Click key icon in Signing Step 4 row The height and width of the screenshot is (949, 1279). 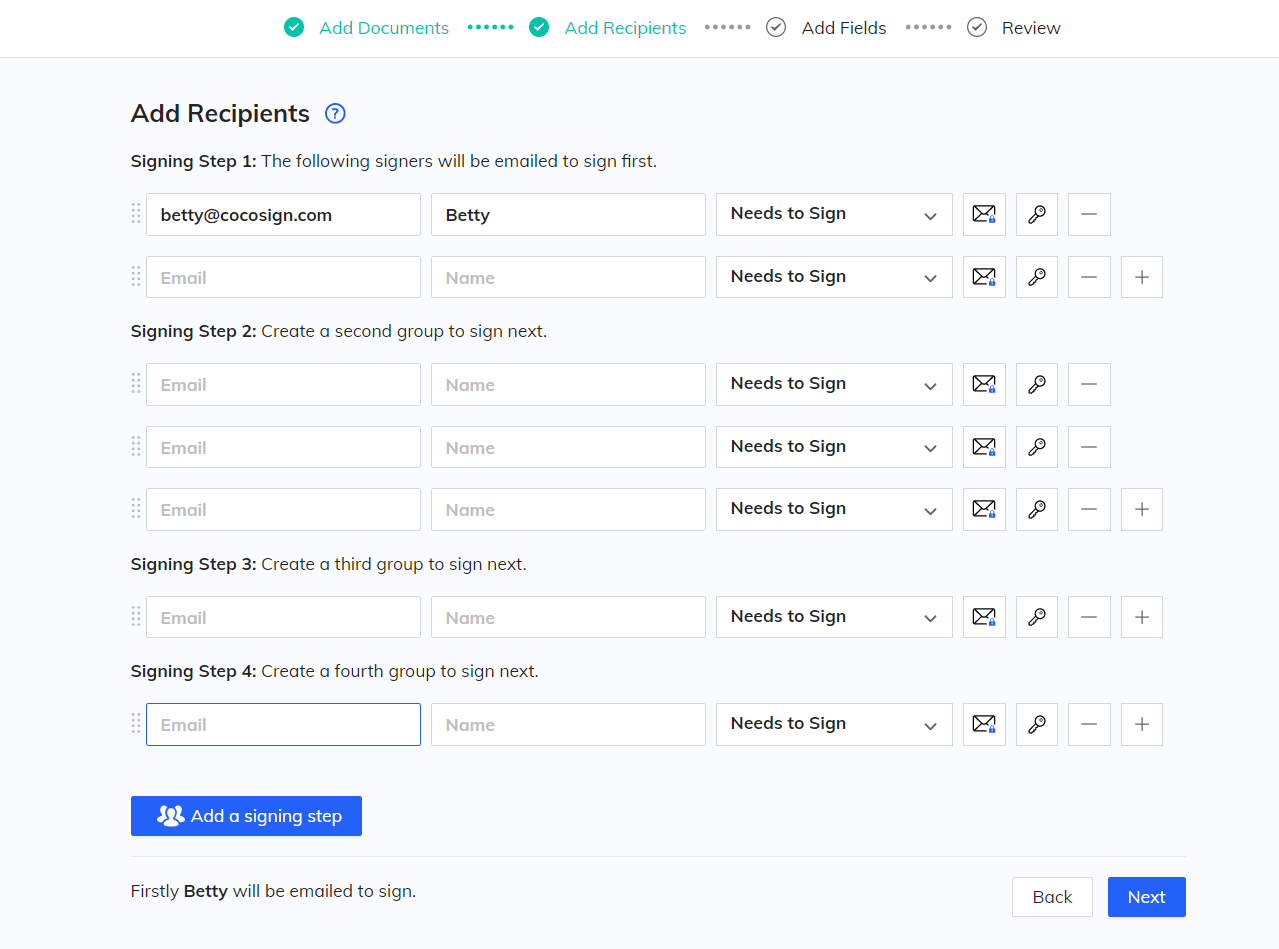tap(1037, 724)
